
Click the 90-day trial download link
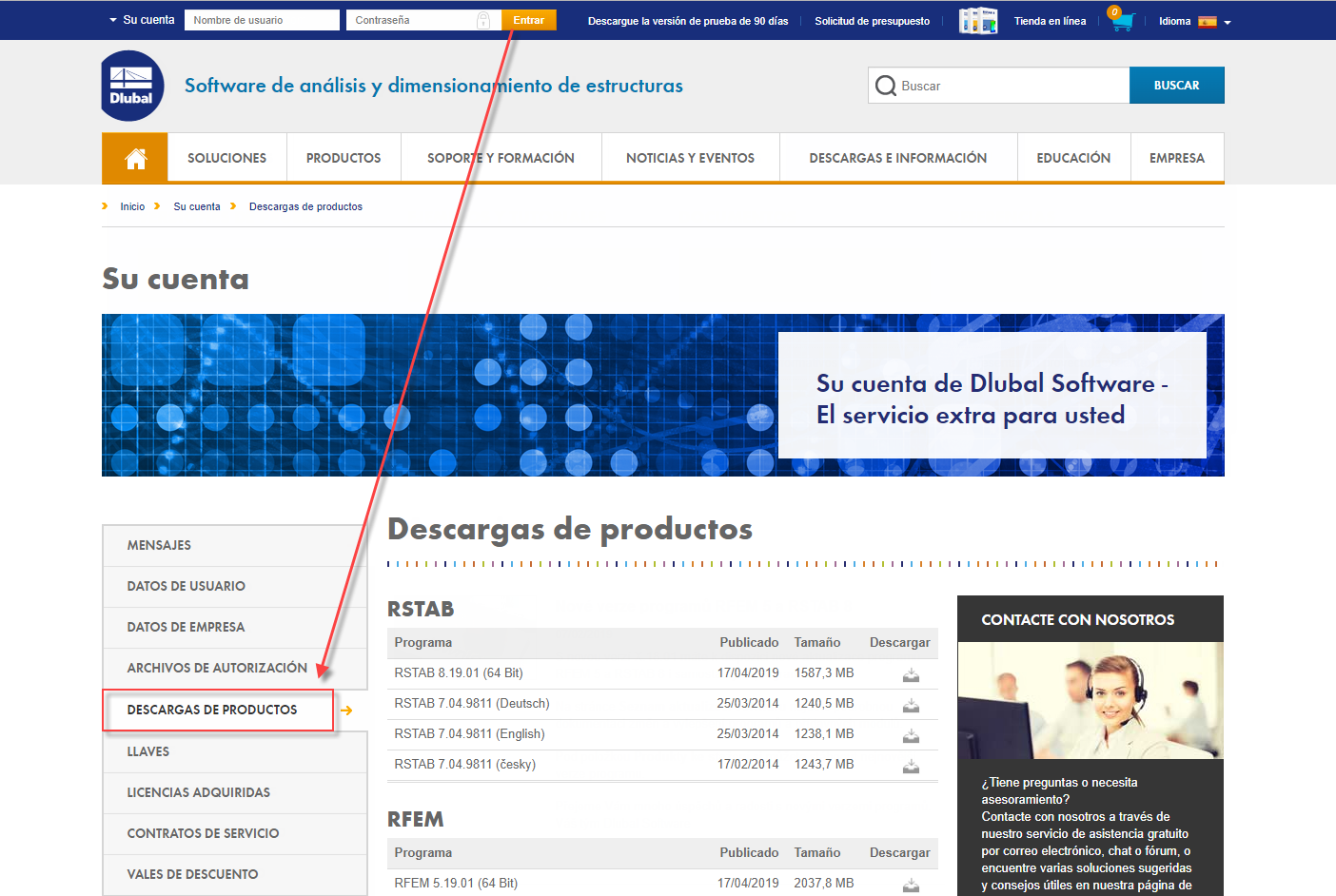(688, 21)
